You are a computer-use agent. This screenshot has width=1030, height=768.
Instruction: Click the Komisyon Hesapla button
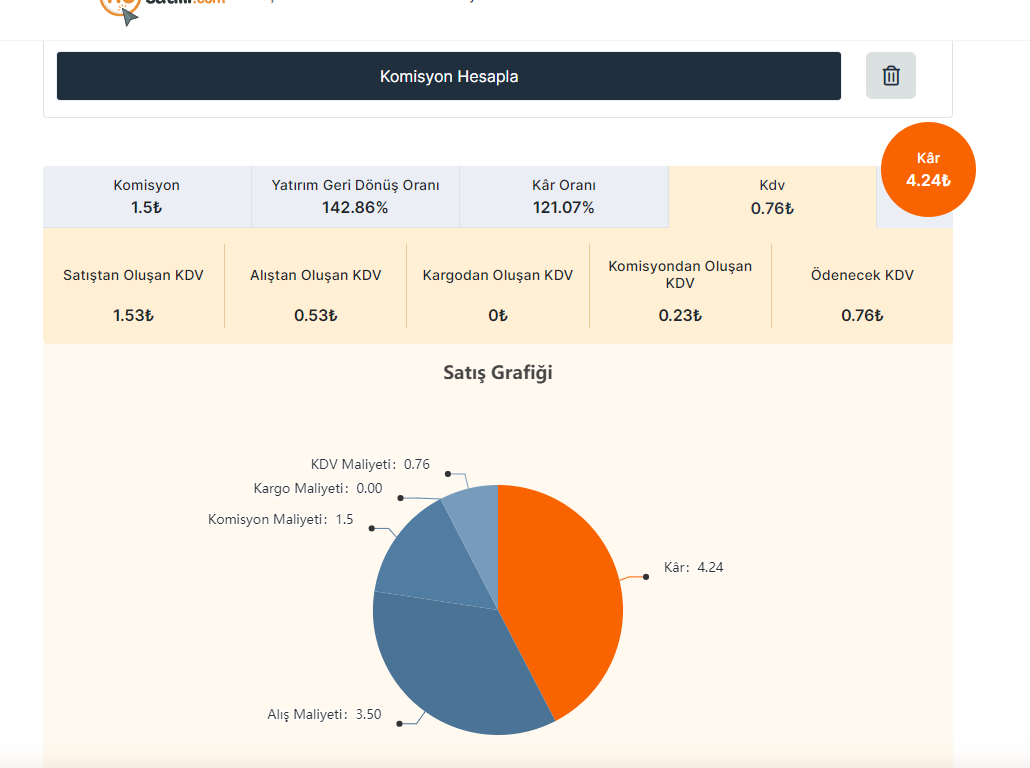pyautogui.click(x=449, y=76)
